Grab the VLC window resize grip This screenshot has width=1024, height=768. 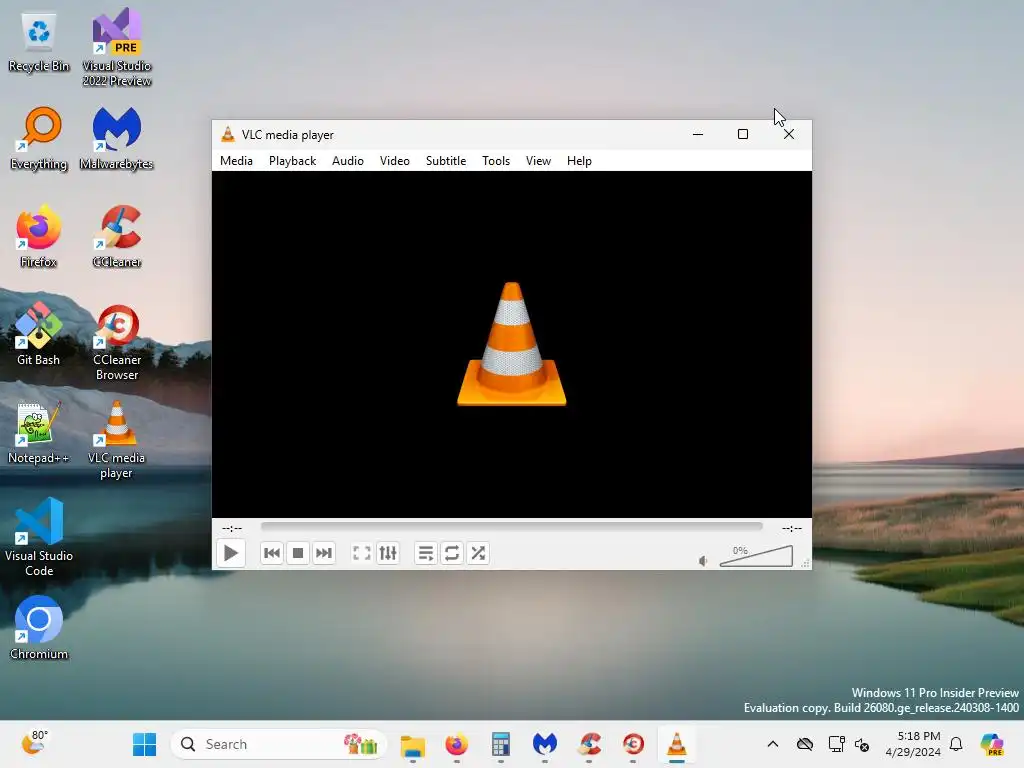(x=806, y=564)
